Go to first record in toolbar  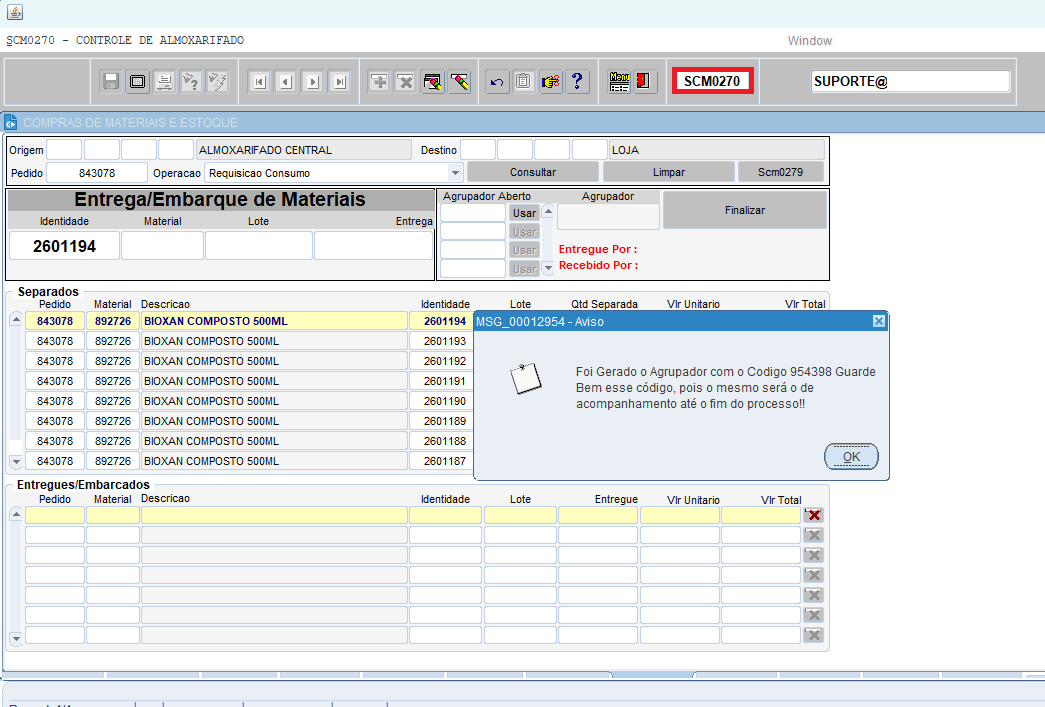coord(259,82)
